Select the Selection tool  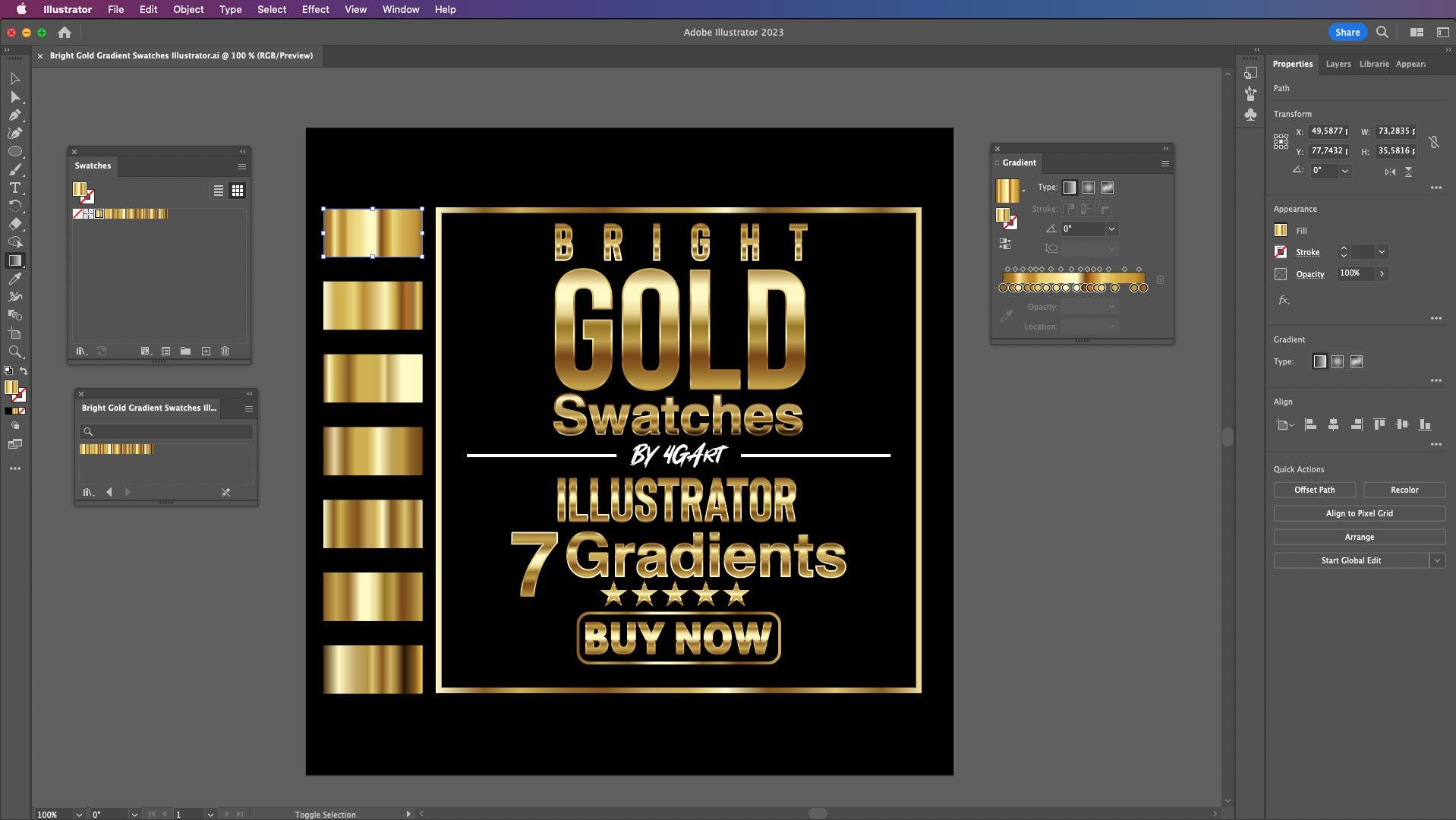pyautogui.click(x=15, y=79)
